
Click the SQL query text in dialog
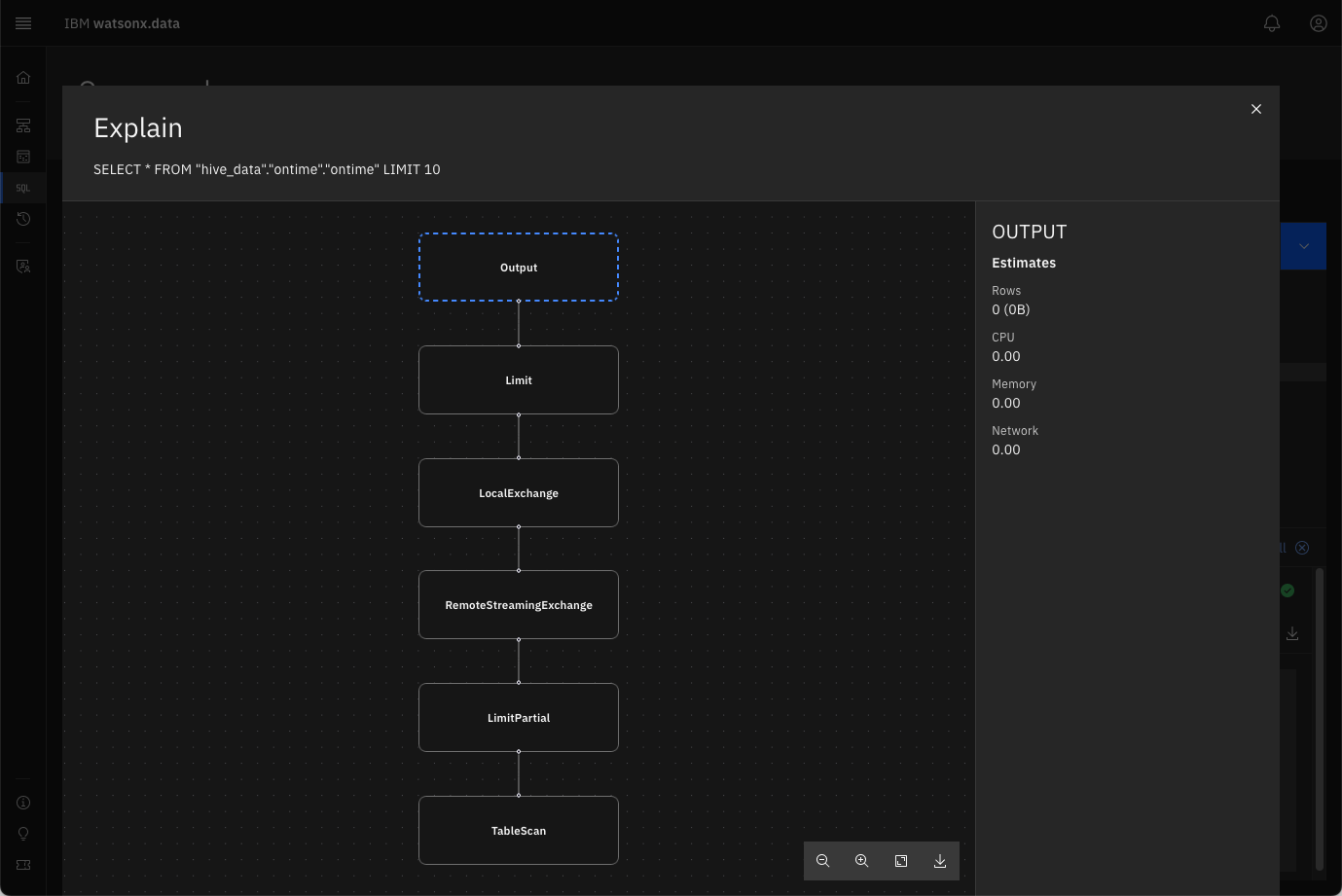tap(267, 169)
